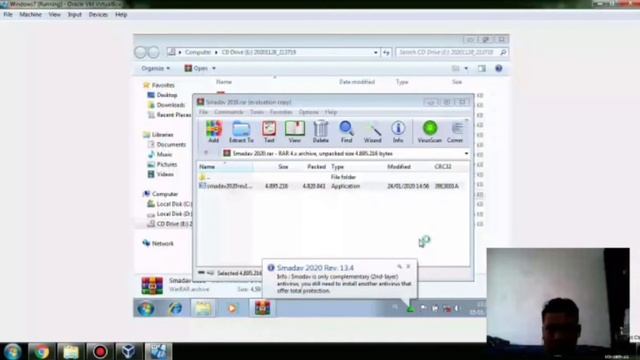The image size is (640, 360).
Task: Select the smadav2020 application file row
Action: (333, 186)
